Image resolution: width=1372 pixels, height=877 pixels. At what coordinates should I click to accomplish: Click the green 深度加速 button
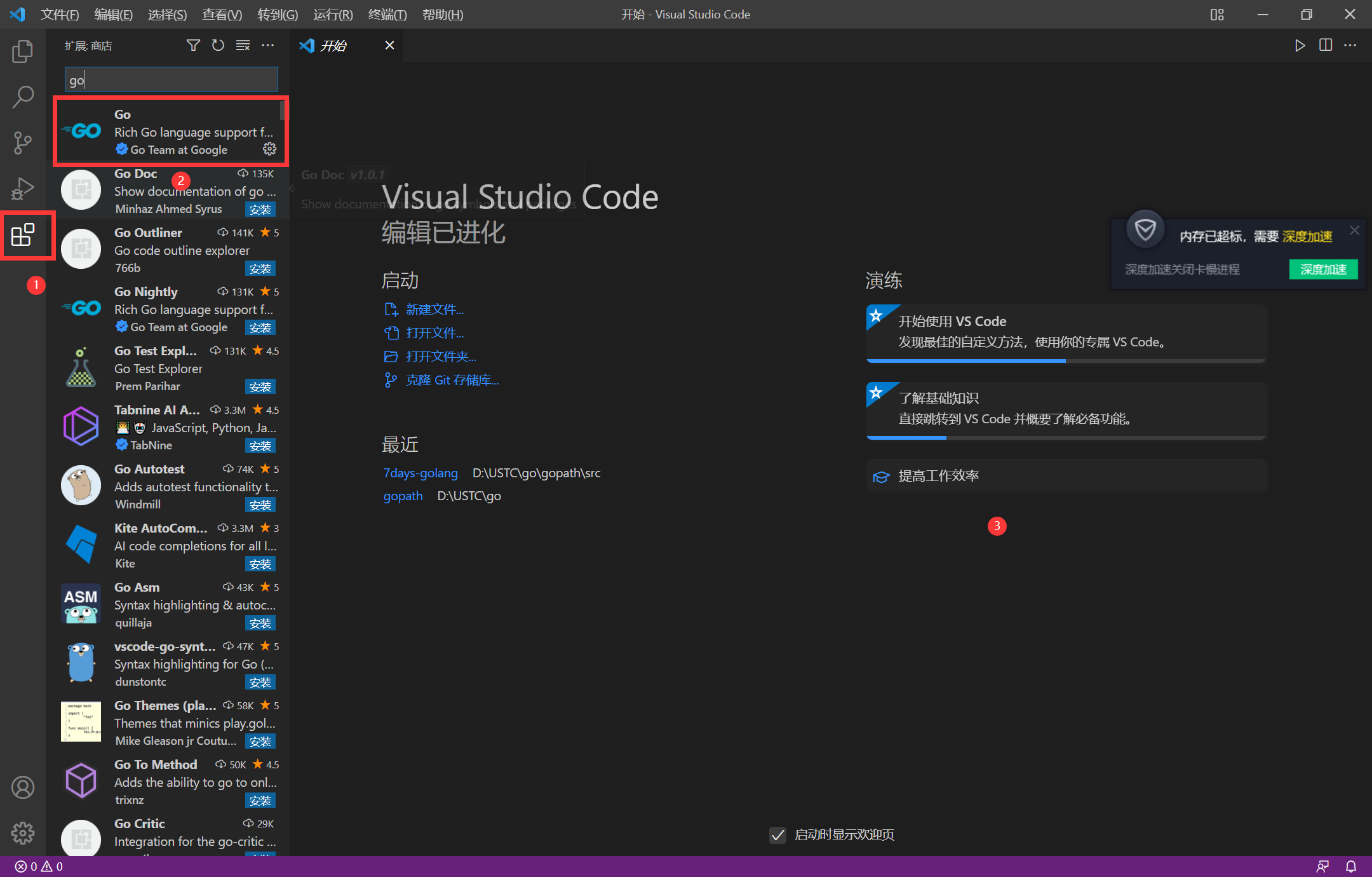1323,269
